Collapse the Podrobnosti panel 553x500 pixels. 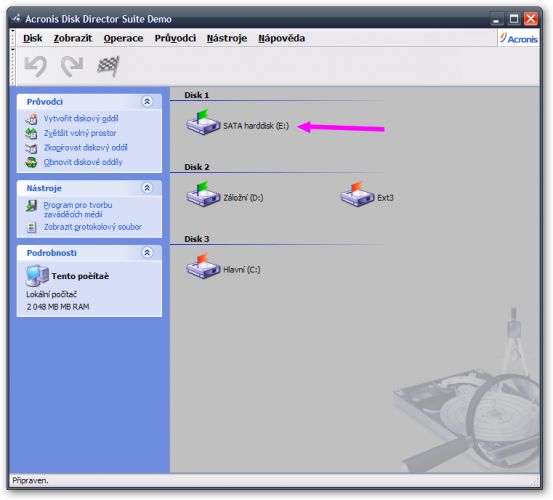click(147, 252)
